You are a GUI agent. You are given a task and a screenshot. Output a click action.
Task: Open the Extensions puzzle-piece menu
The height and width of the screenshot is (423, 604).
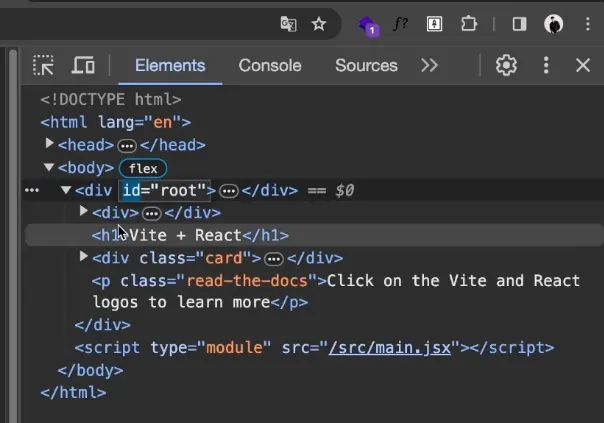469,24
